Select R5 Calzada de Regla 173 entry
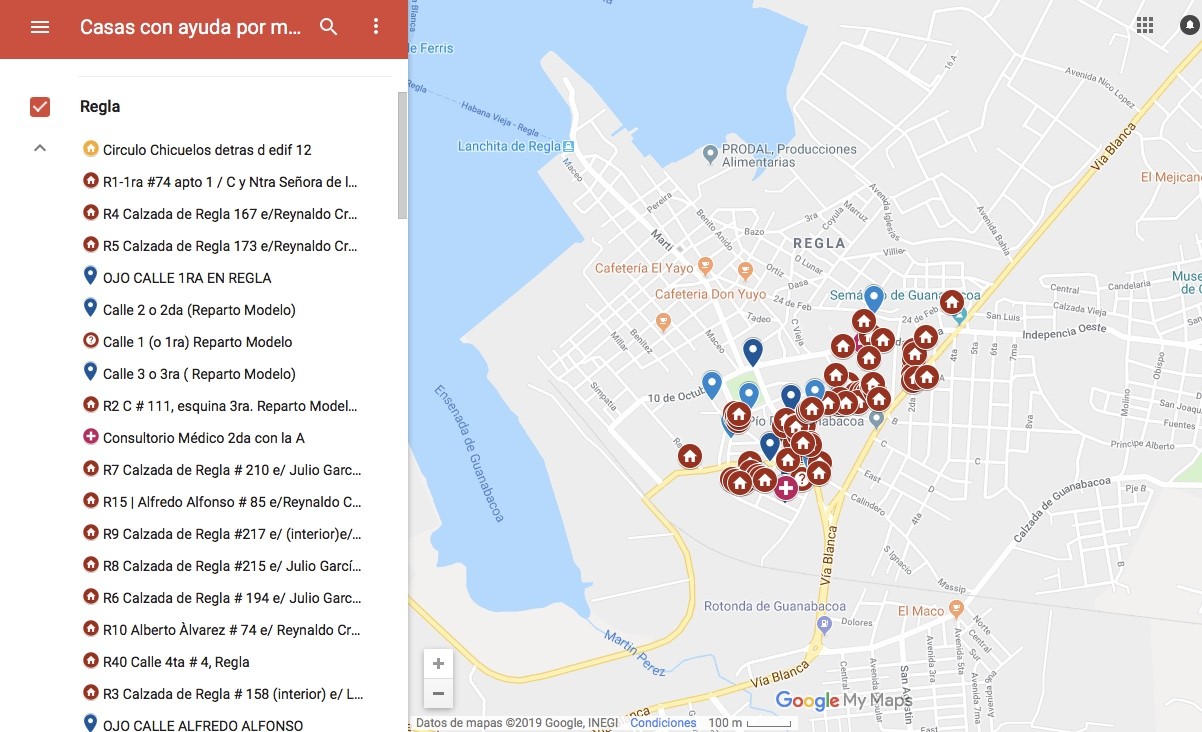Image resolution: width=1202 pixels, height=732 pixels. point(230,246)
